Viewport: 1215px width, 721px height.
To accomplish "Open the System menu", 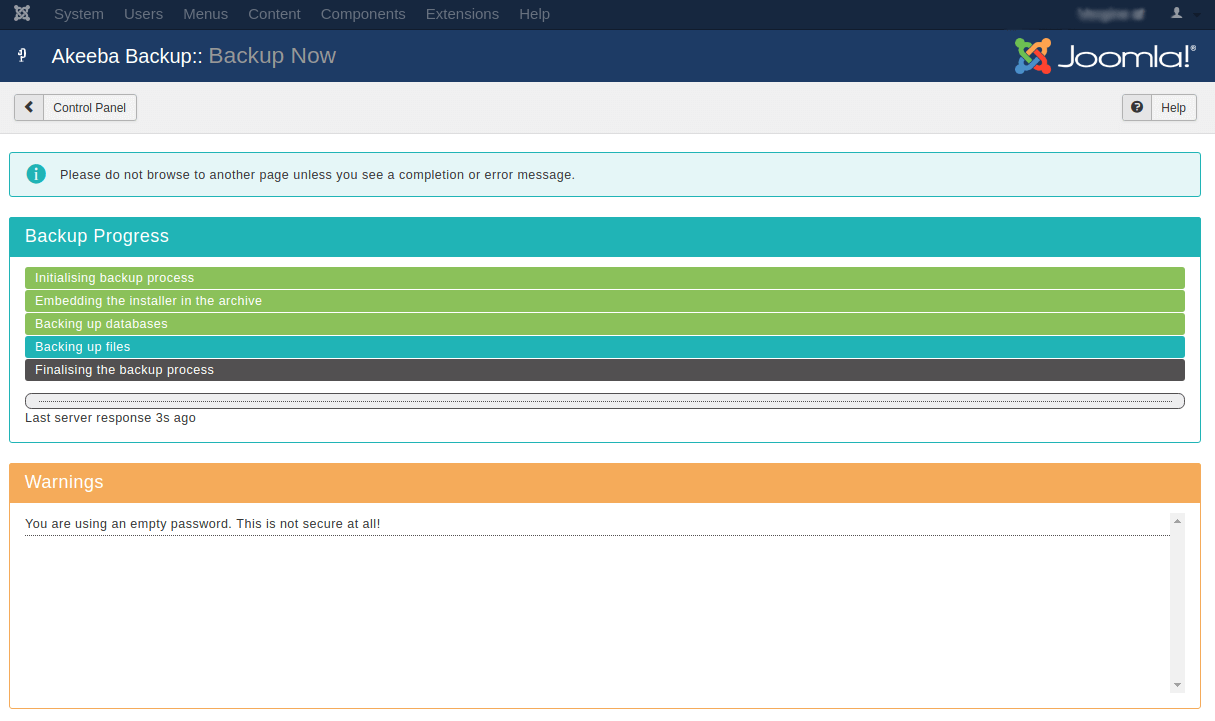I will 79,14.
